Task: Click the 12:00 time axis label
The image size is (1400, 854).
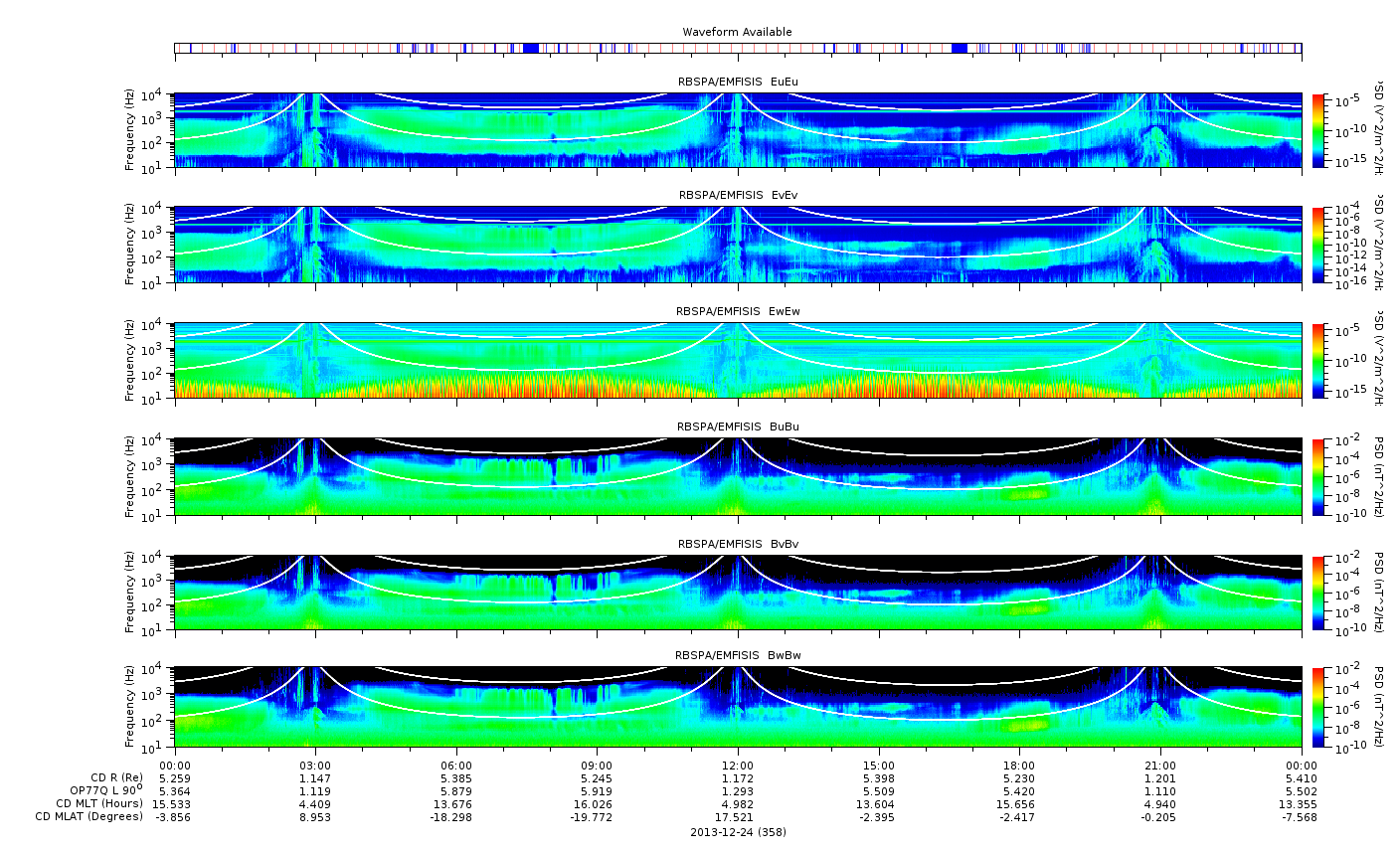Action: click(x=737, y=766)
